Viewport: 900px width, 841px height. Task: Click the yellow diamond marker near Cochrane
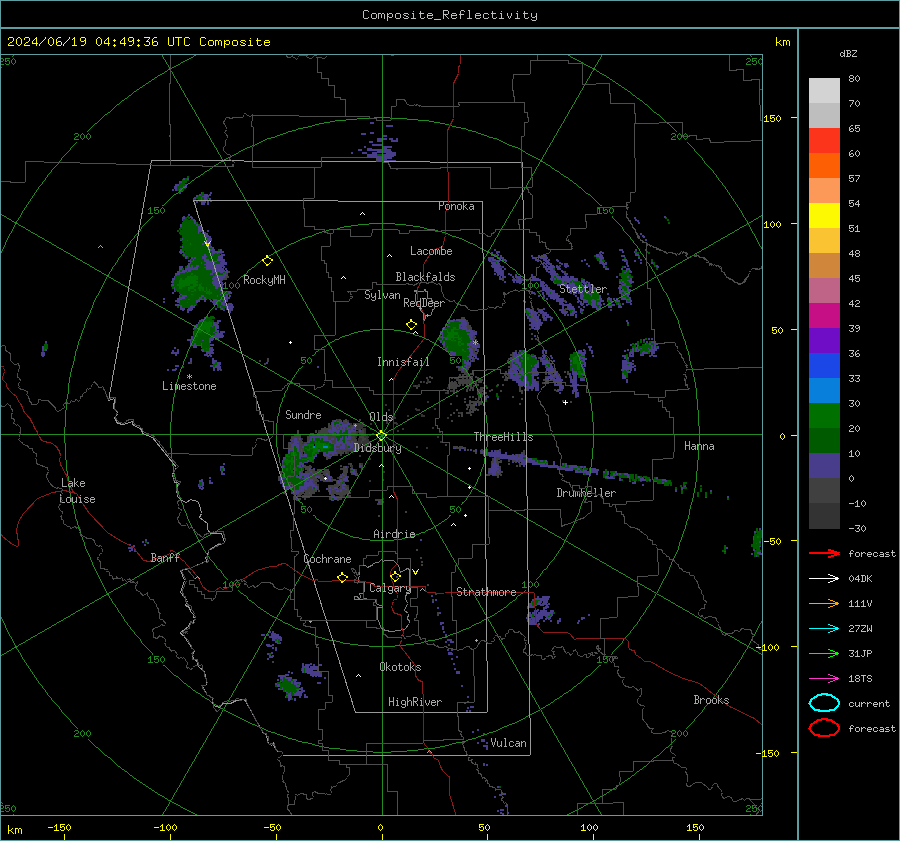tap(342, 577)
